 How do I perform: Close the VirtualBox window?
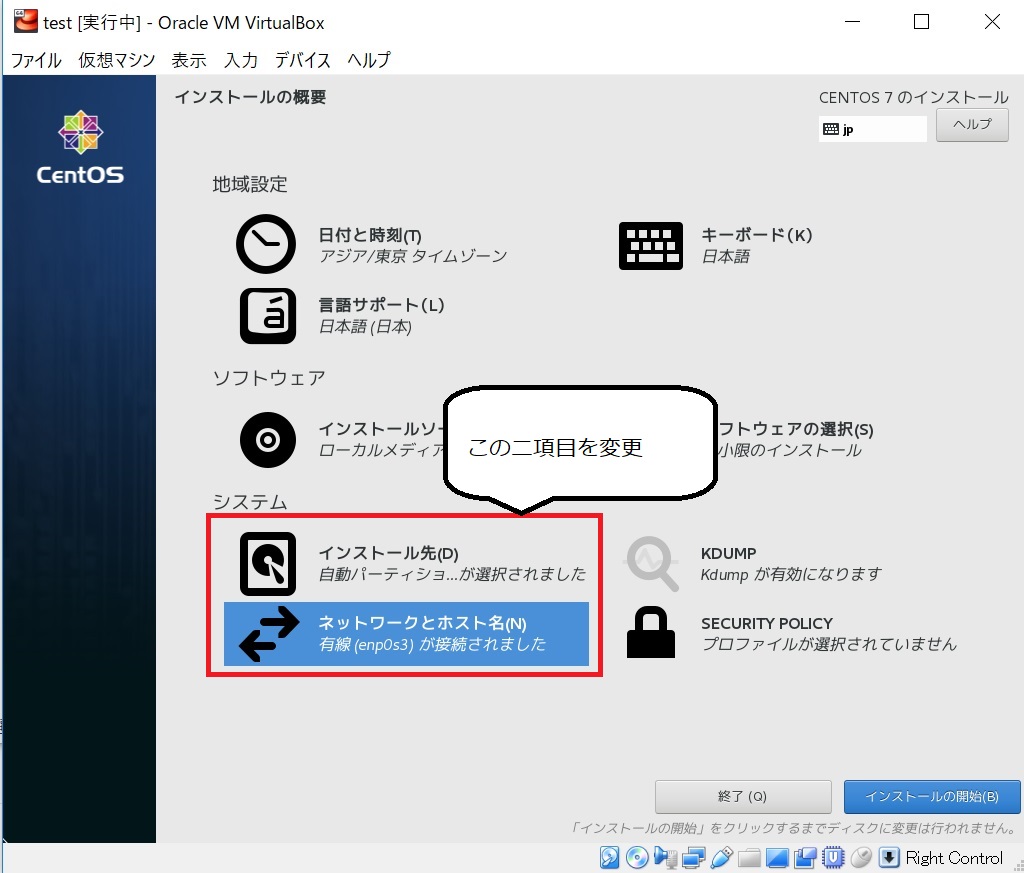coord(992,22)
